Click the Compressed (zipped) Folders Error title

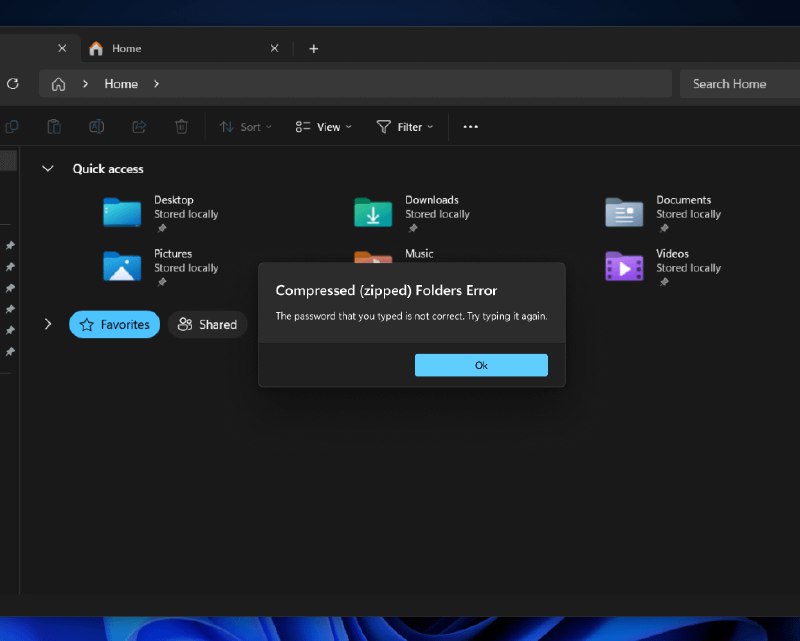click(386, 290)
